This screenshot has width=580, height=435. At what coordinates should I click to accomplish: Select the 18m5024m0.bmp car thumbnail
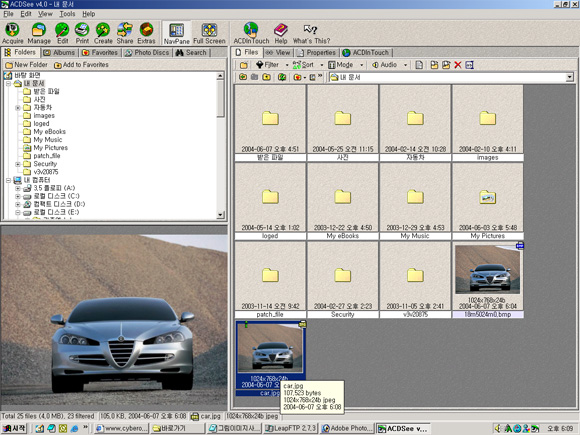(488, 279)
